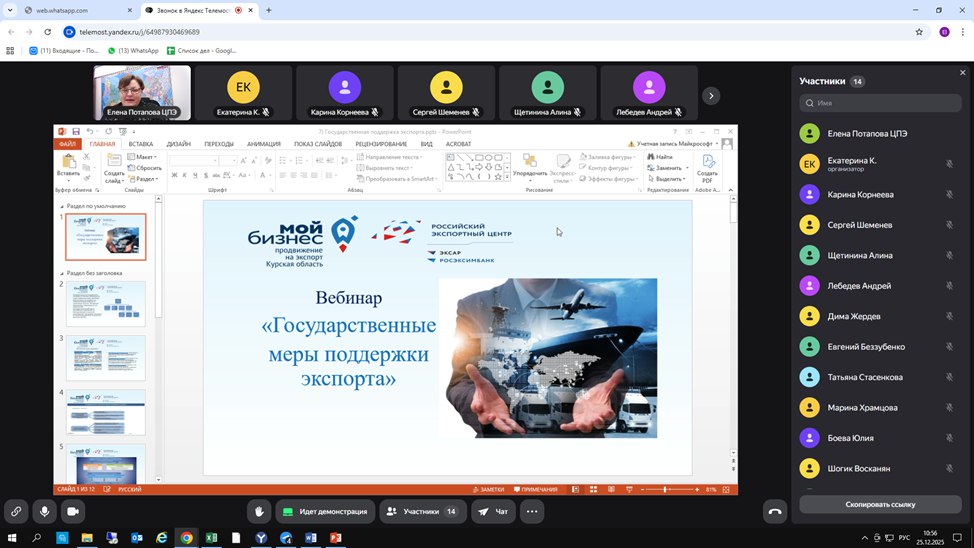
Task: Open the Windows notification center icon
Action: (x=957, y=537)
